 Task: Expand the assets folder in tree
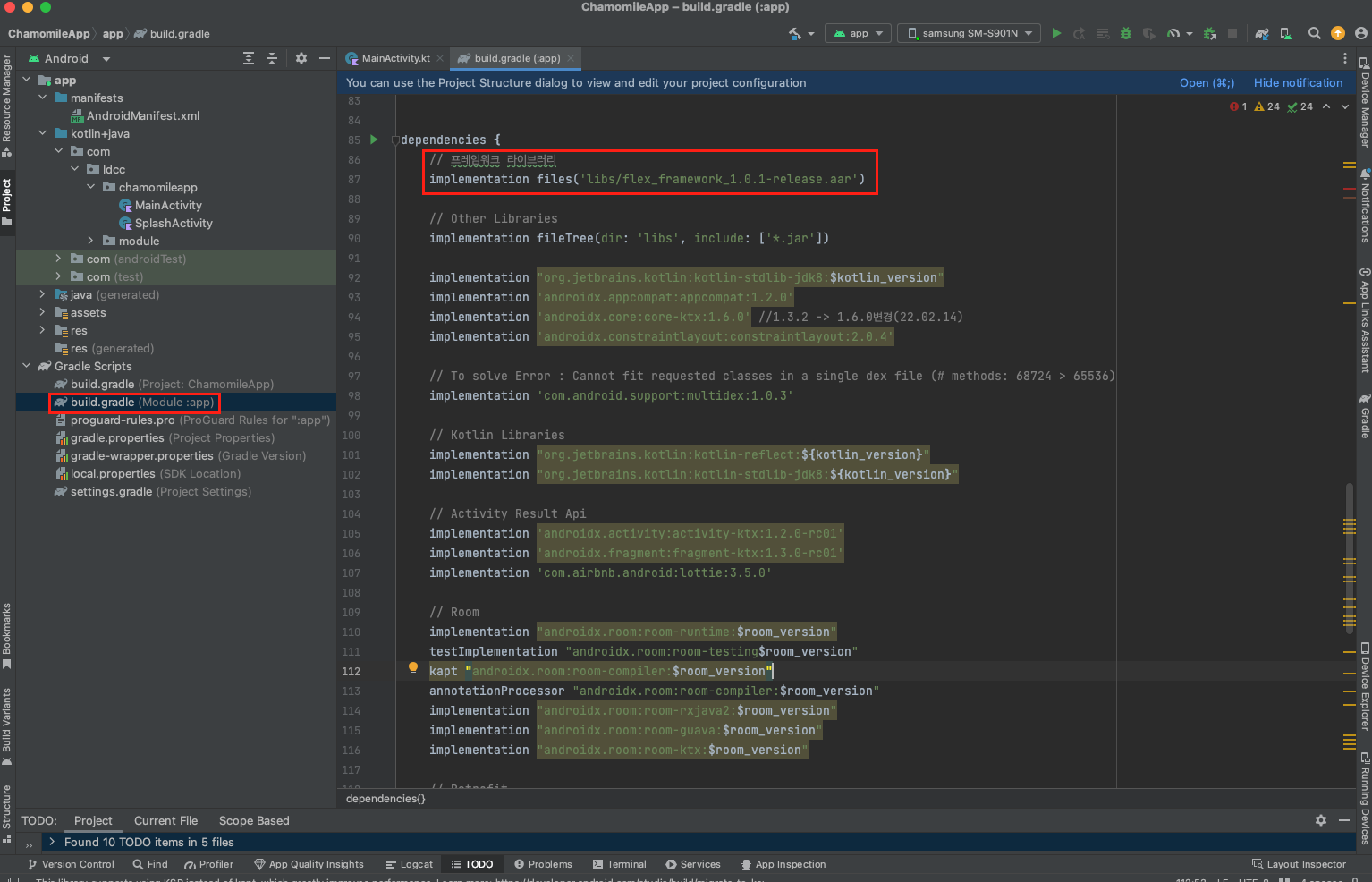point(42,312)
